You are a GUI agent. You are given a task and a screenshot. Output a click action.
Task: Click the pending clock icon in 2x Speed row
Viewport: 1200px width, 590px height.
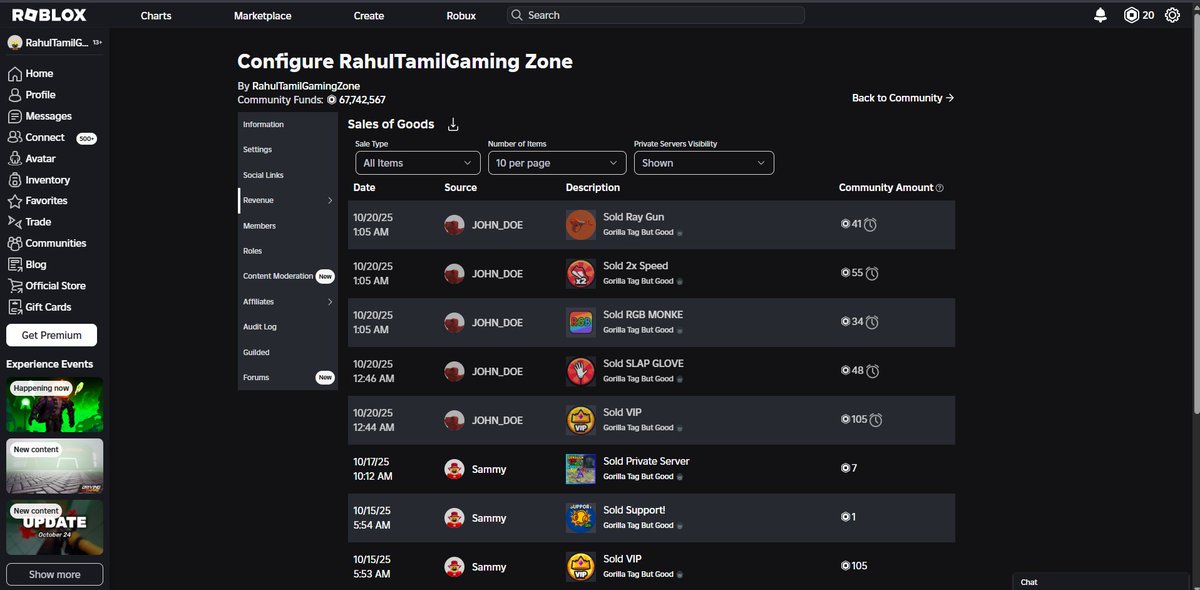coord(872,273)
